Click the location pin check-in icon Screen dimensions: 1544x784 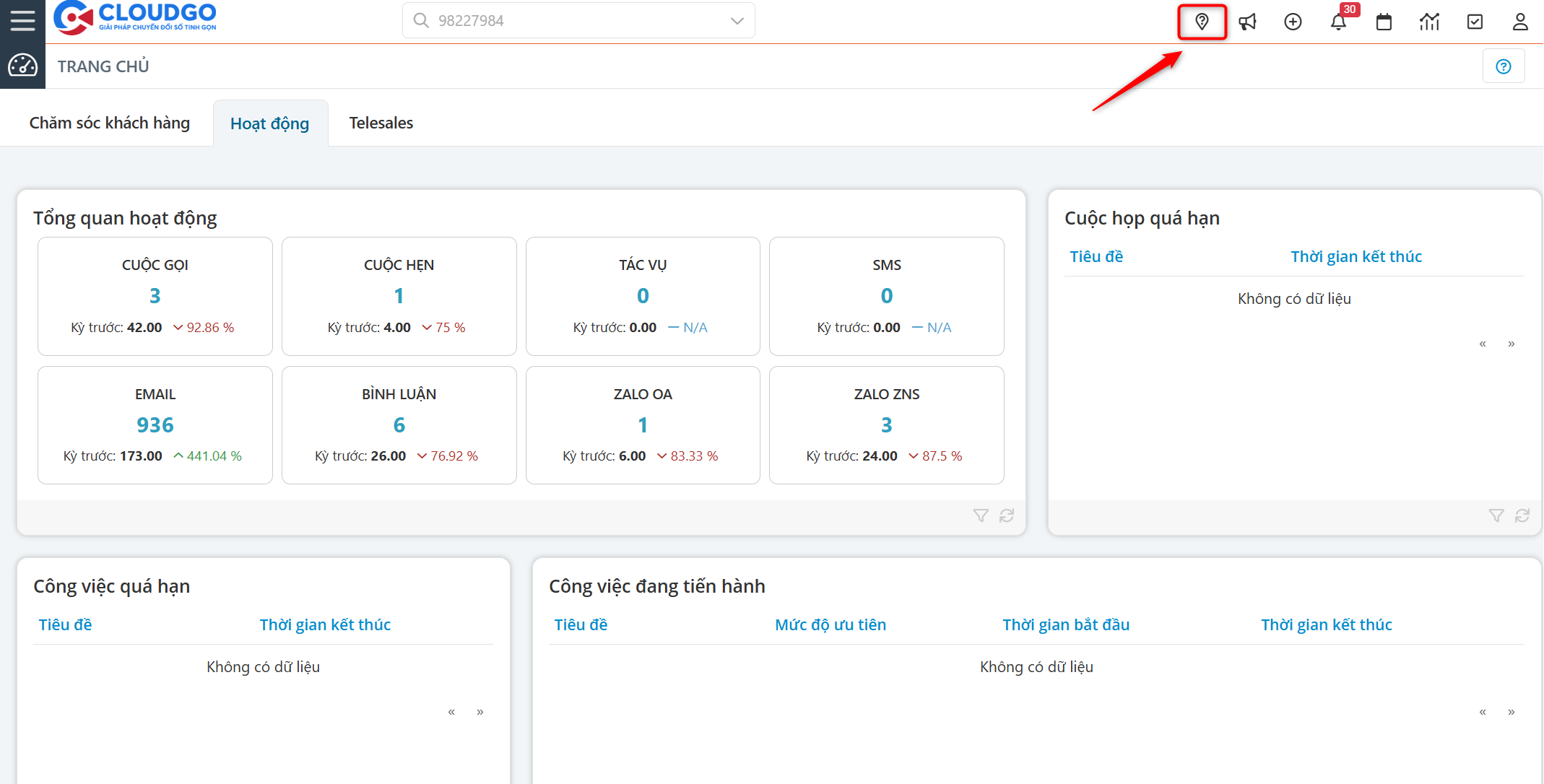point(1202,22)
